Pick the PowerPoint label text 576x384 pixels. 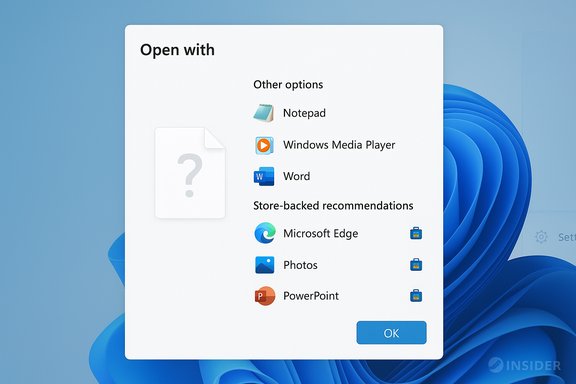click(x=311, y=296)
